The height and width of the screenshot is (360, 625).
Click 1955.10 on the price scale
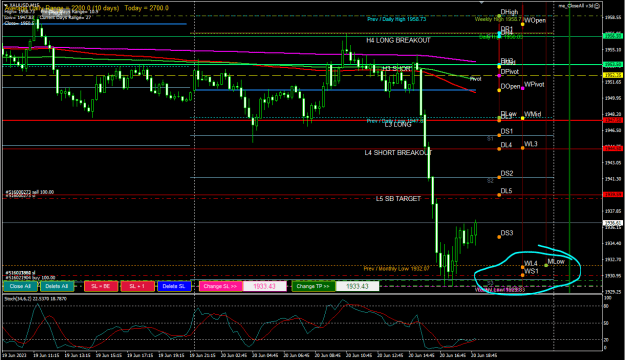[613, 50]
